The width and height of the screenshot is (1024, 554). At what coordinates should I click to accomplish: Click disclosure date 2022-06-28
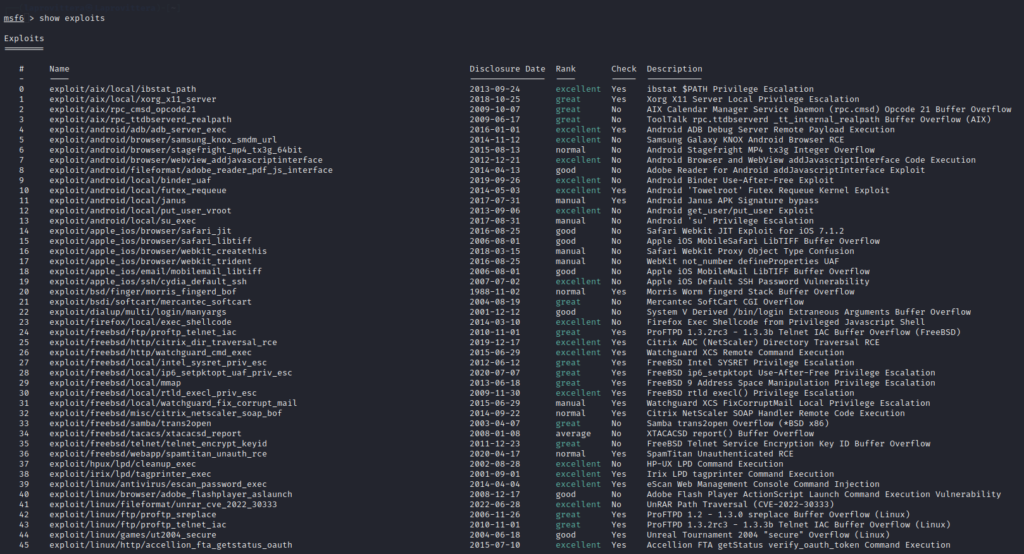point(494,504)
